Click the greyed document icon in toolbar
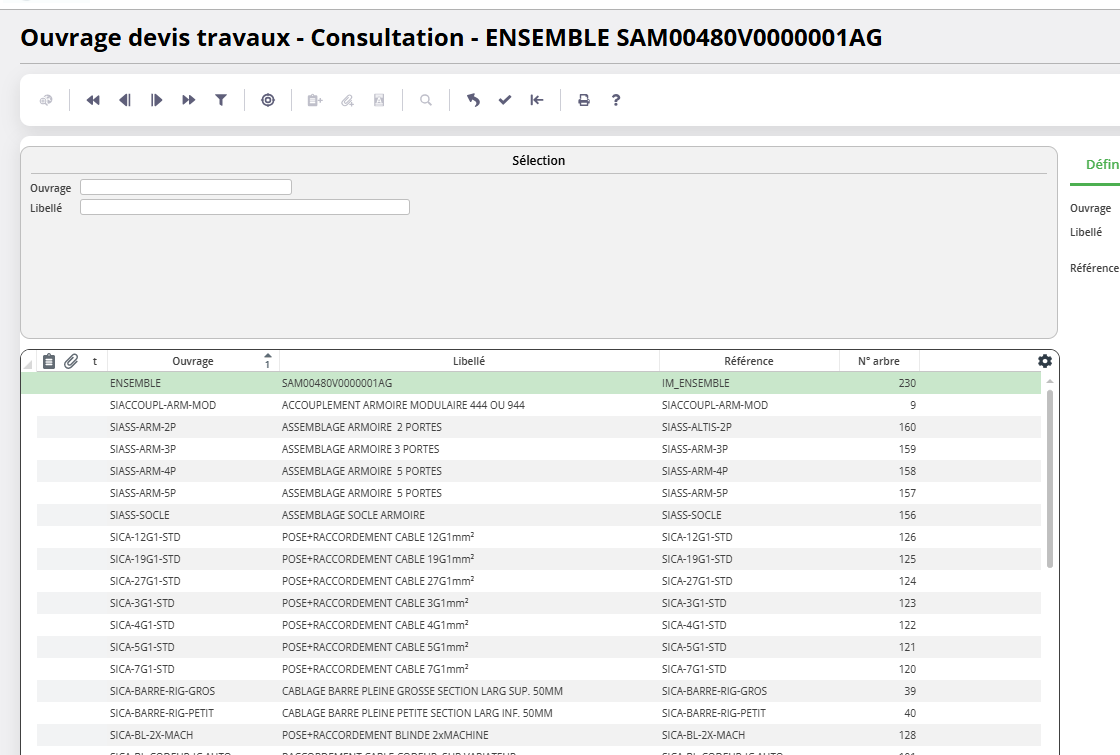Viewport: 1120px width, 755px height. [379, 100]
